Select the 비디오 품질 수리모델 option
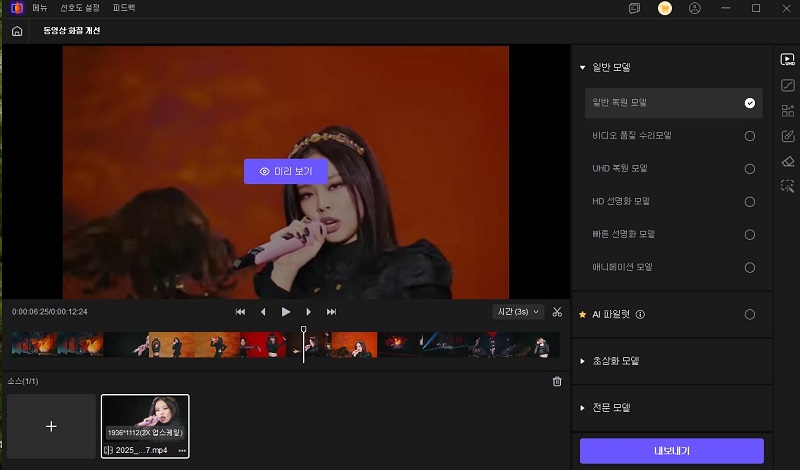The width and height of the screenshot is (800, 470). (x=673, y=136)
